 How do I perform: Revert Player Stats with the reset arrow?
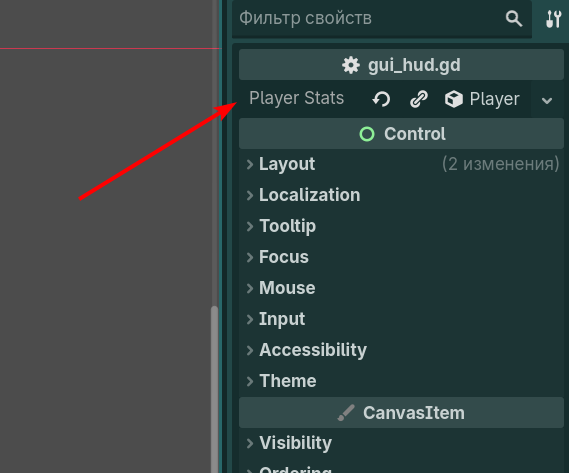[381, 99]
